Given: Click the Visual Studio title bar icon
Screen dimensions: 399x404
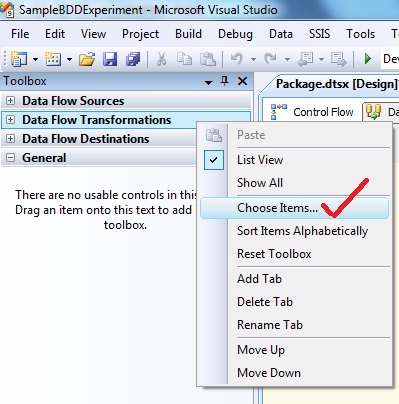Looking at the screenshot, I should tap(7, 9).
